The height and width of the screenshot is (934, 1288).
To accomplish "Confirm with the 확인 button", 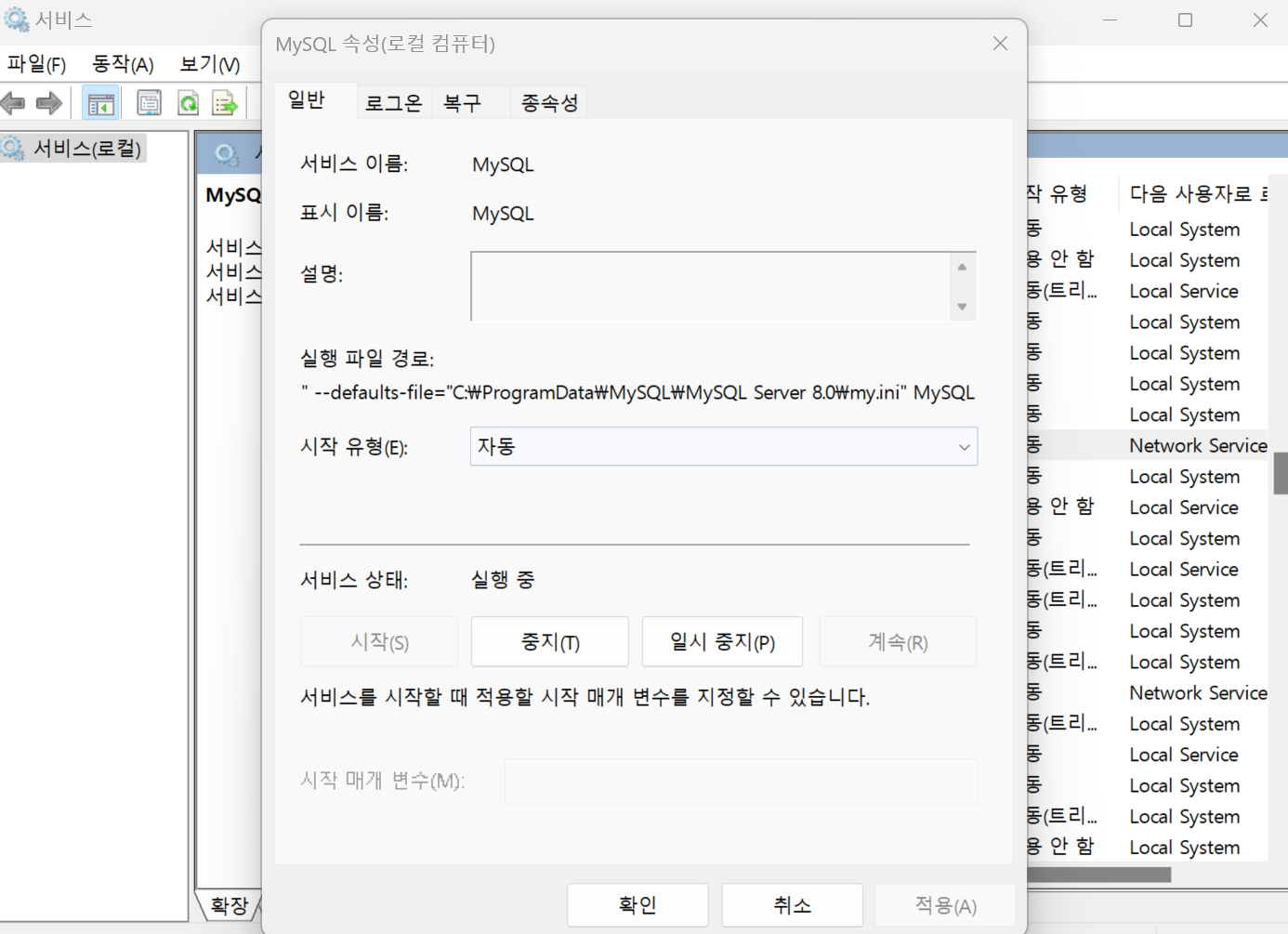I will pos(637,905).
